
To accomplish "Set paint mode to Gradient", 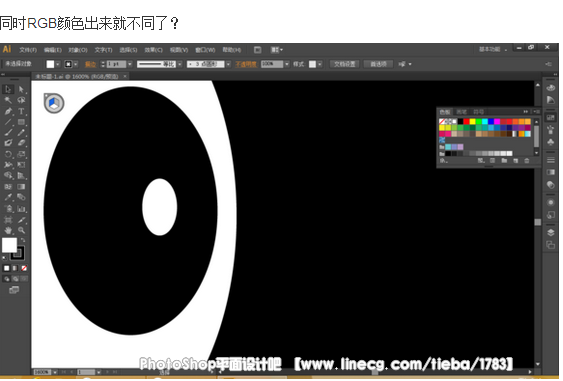I will click(x=15, y=268).
